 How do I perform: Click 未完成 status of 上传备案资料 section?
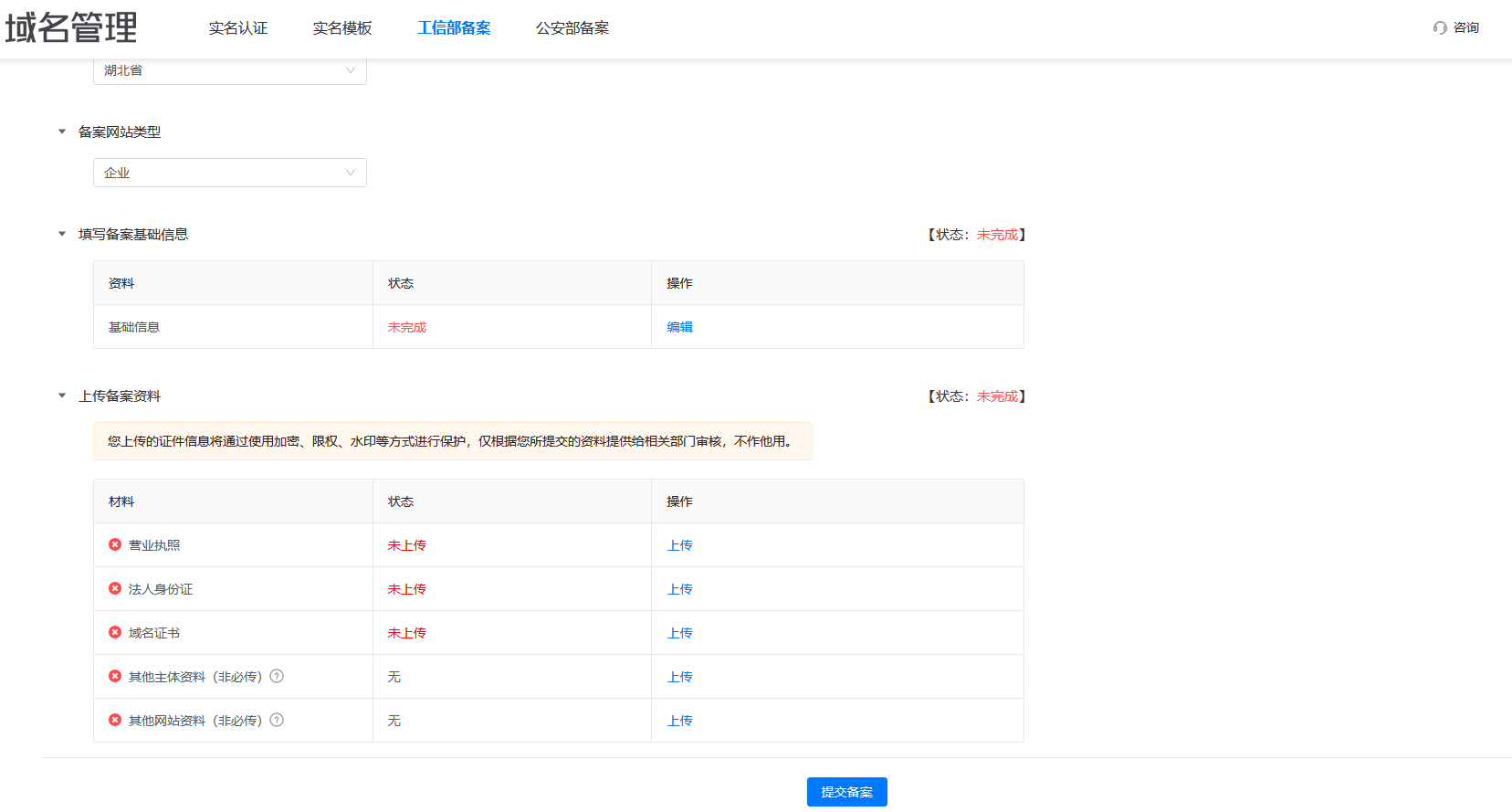pos(997,396)
